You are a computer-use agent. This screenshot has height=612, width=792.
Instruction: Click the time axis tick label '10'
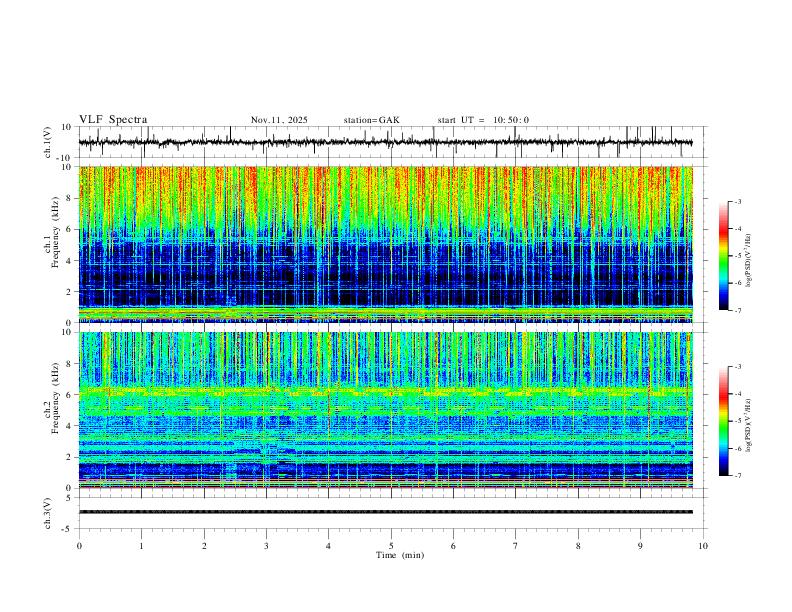703,546
